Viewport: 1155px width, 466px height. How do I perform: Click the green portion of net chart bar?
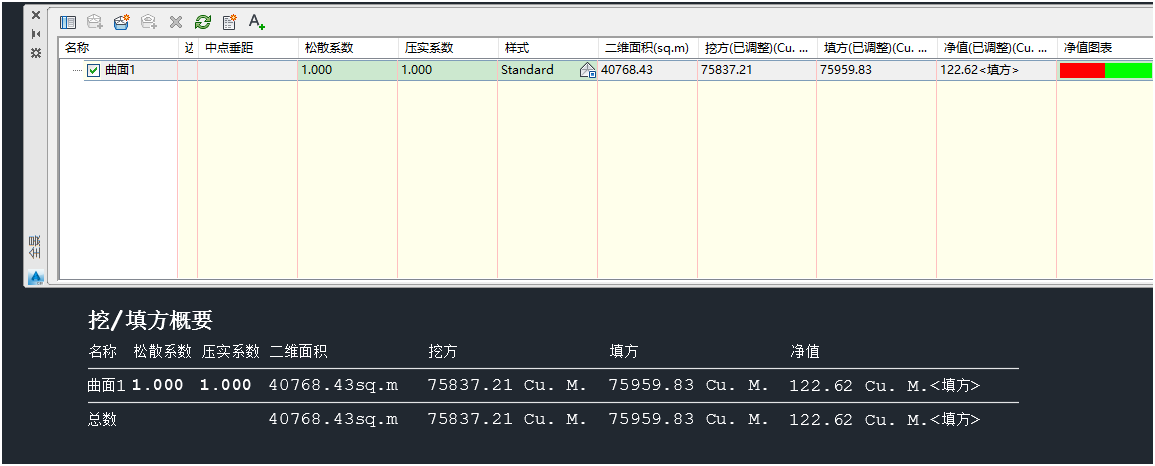[1128, 71]
